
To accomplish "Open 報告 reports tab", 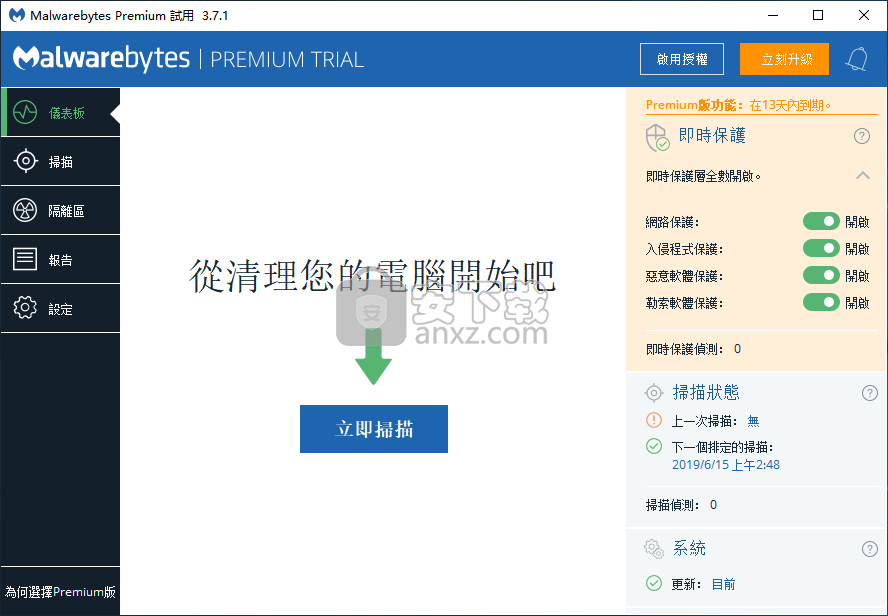I will [x=60, y=260].
